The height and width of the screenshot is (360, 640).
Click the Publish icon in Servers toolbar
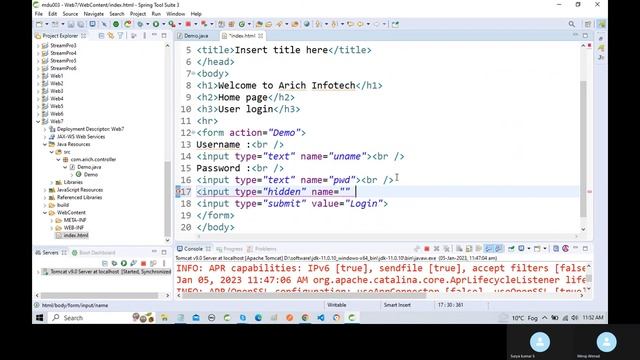coord(153,263)
